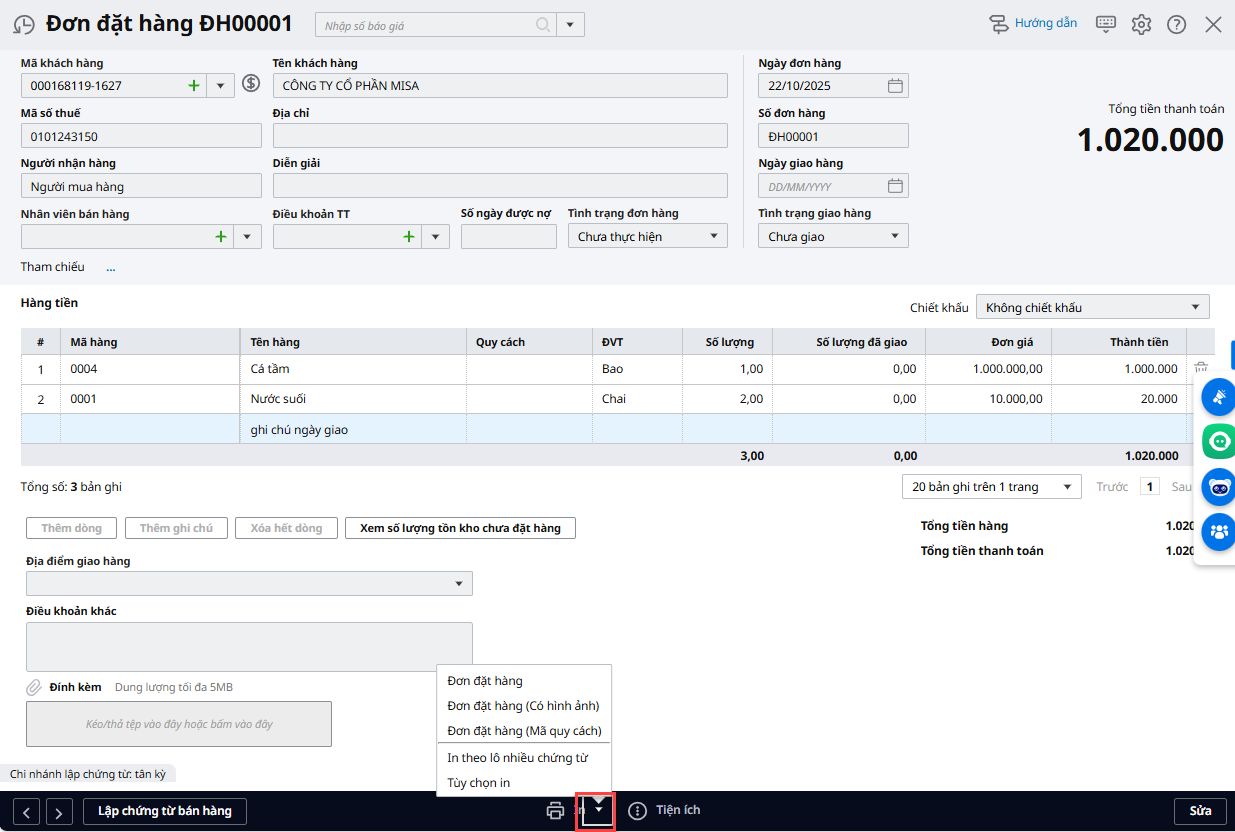Screen dimensions: 1235x832
Task: Click the order history clock icon
Action: tap(24, 25)
